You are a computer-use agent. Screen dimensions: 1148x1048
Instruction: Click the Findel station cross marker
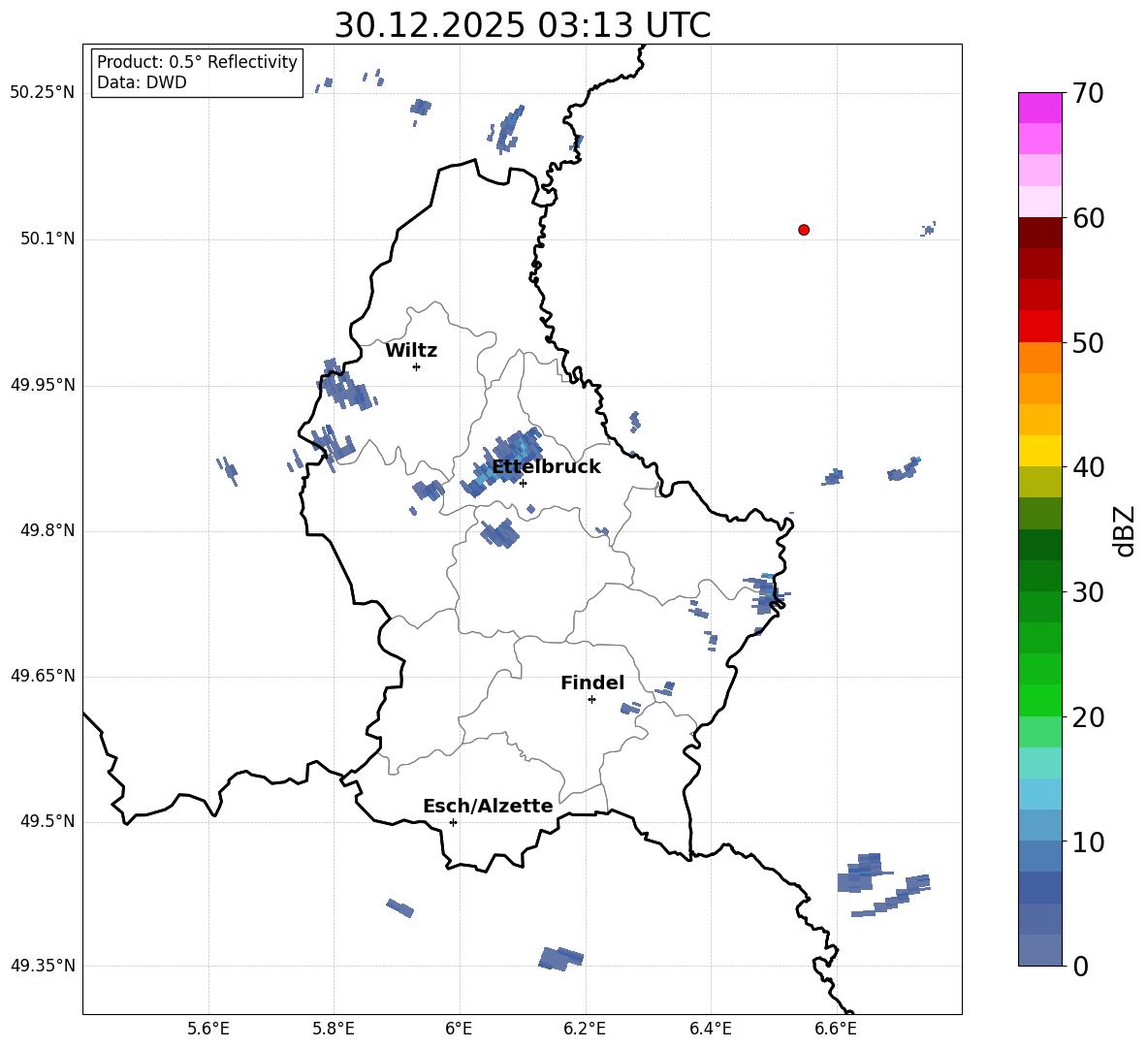pyautogui.click(x=591, y=700)
